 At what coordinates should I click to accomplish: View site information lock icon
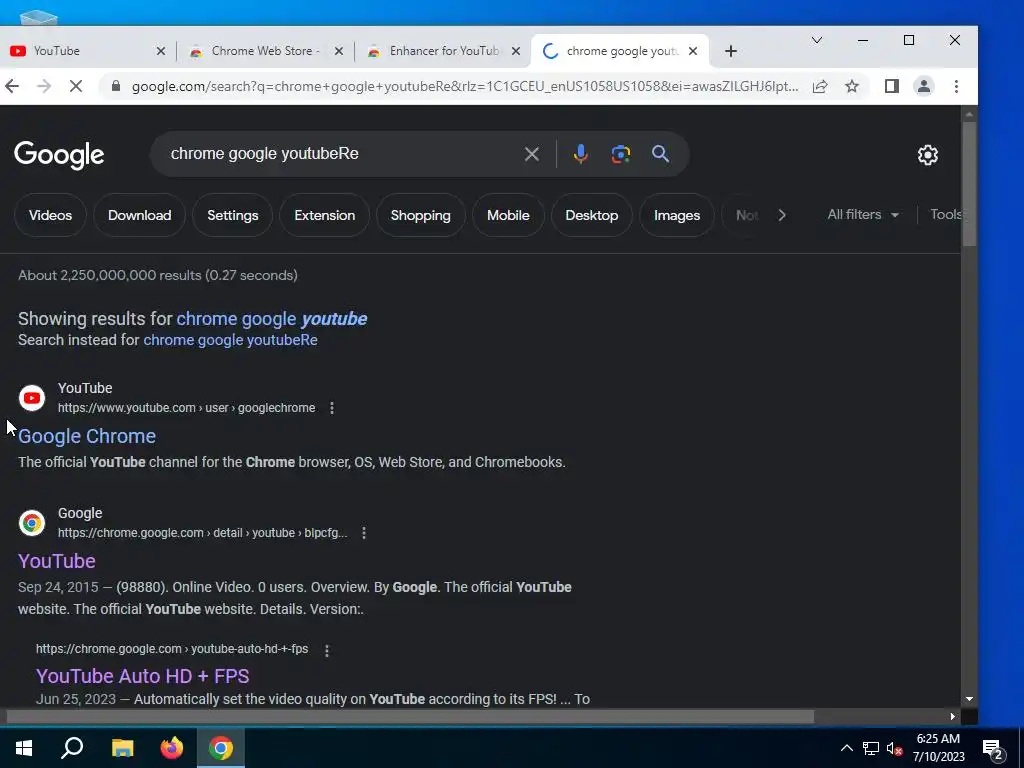pyautogui.click(x=116, y=86)
